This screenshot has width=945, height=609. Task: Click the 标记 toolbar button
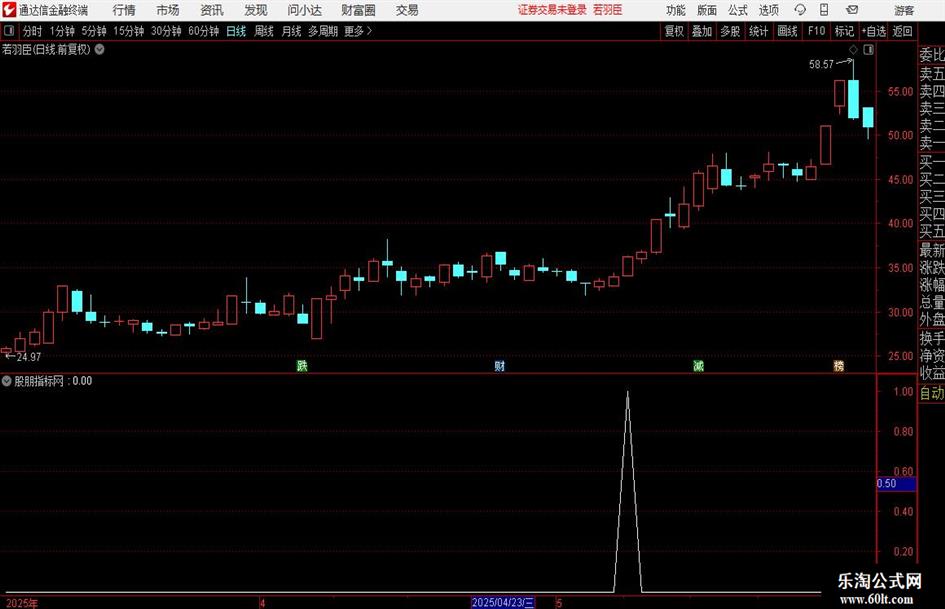pyautogui.click(x=844, y=31)
